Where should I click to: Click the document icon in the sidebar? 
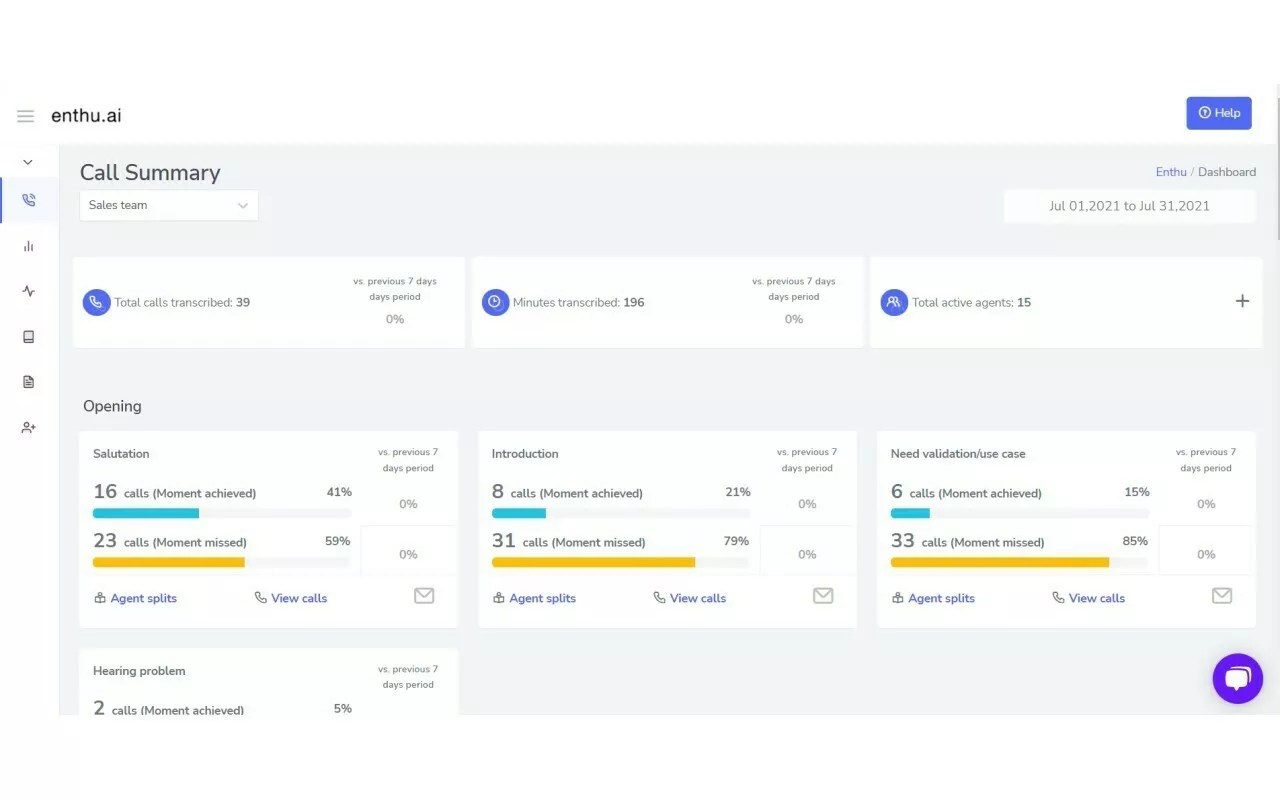point(27,381)
